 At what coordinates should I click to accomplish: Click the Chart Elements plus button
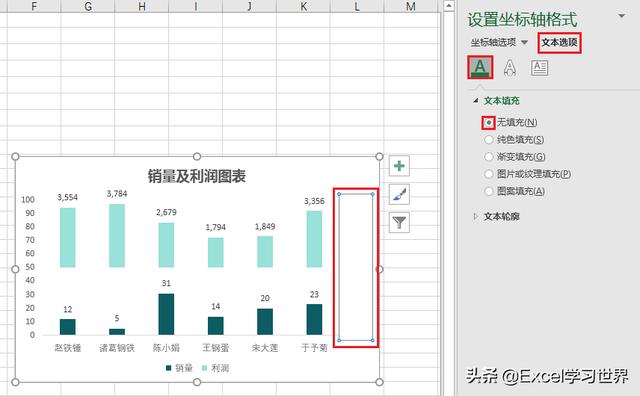[x=399, y=166]
